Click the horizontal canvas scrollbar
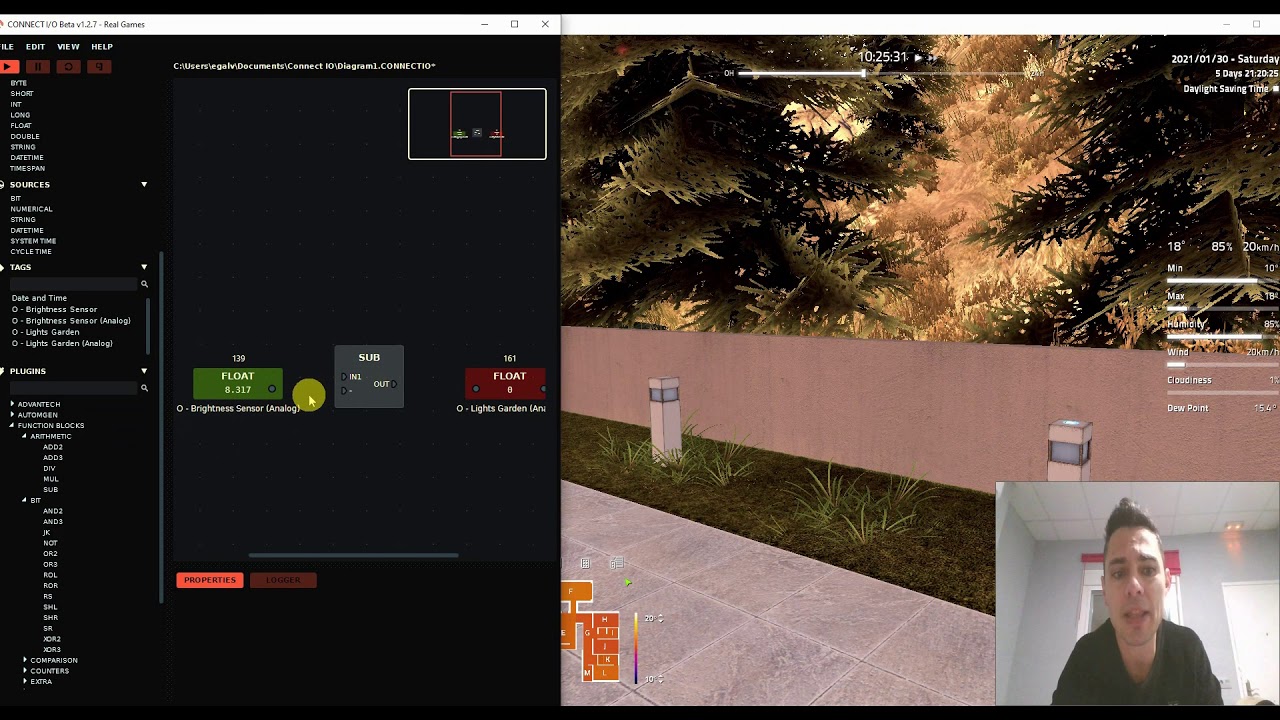The width and height of the screenshot is (1280, 720). [353, 555]
